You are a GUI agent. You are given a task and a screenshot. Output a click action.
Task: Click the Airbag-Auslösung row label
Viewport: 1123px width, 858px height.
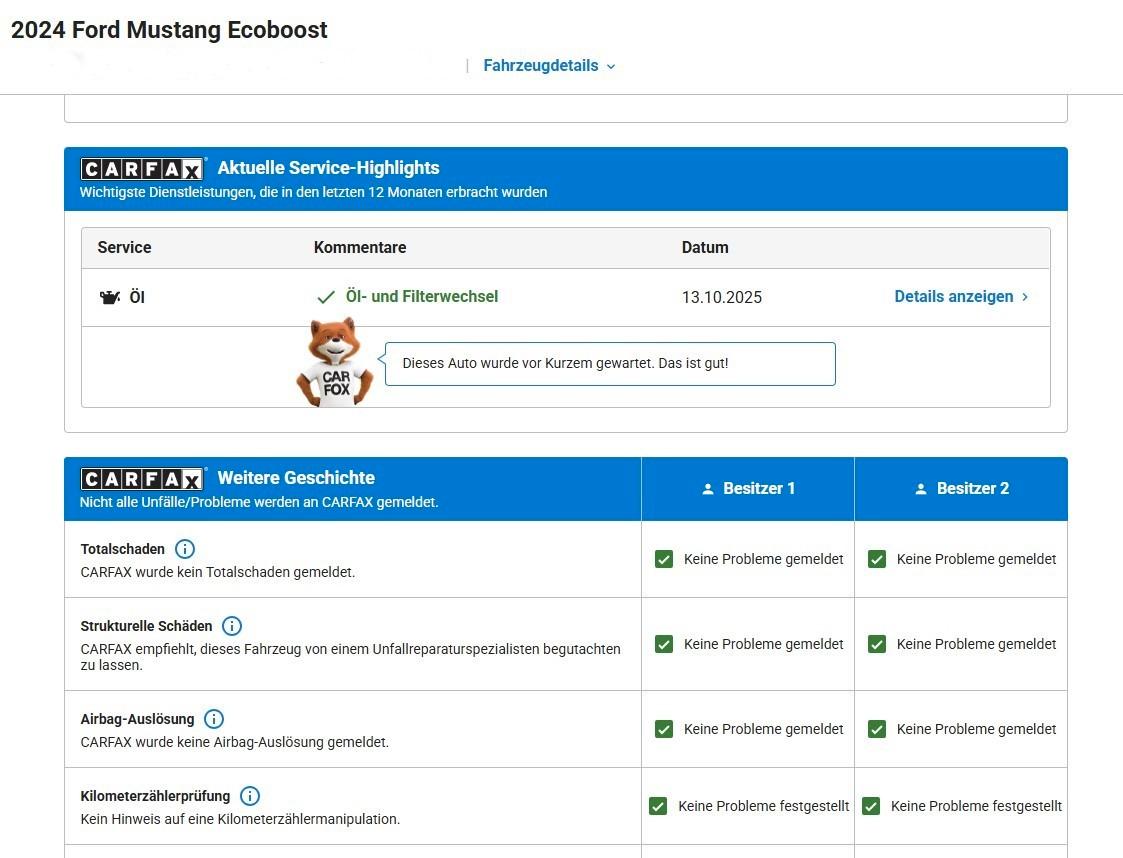pyautogui.click(x=138, y=719)
